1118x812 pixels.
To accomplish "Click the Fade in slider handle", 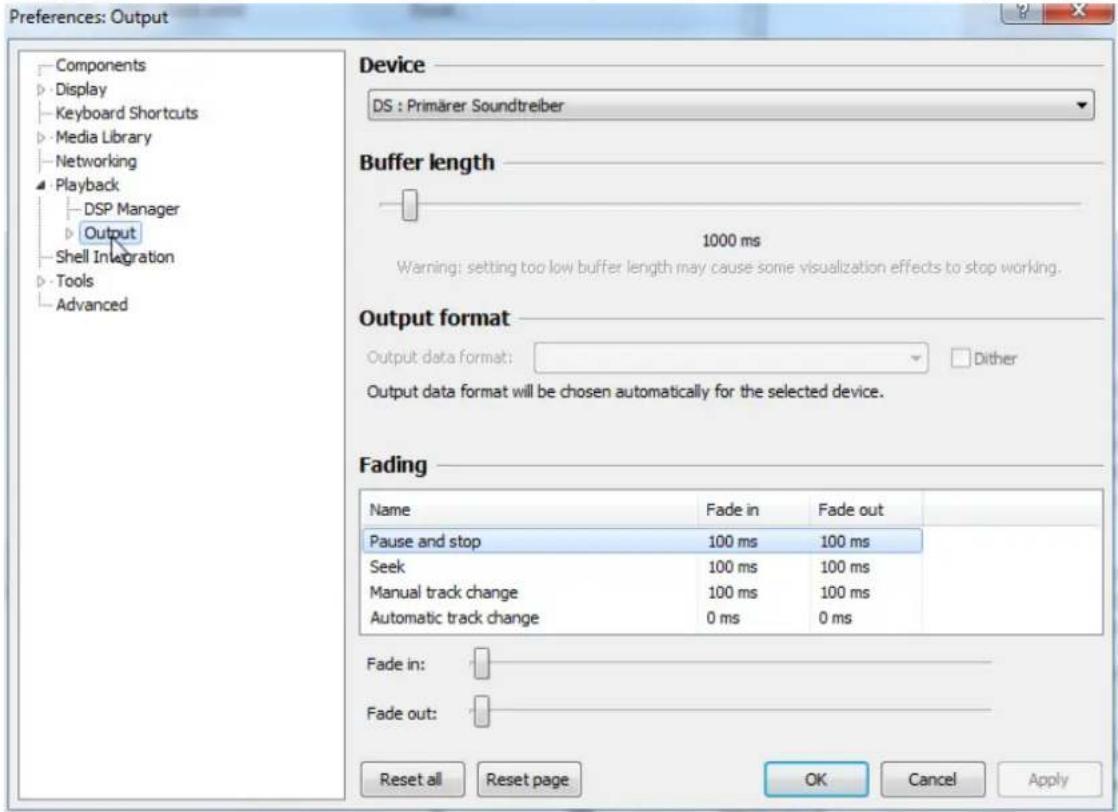I will click(482, 664).
